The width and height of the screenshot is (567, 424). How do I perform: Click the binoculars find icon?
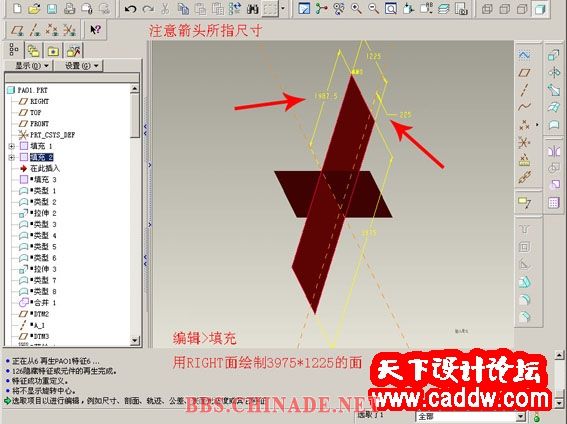pos(252,9)
